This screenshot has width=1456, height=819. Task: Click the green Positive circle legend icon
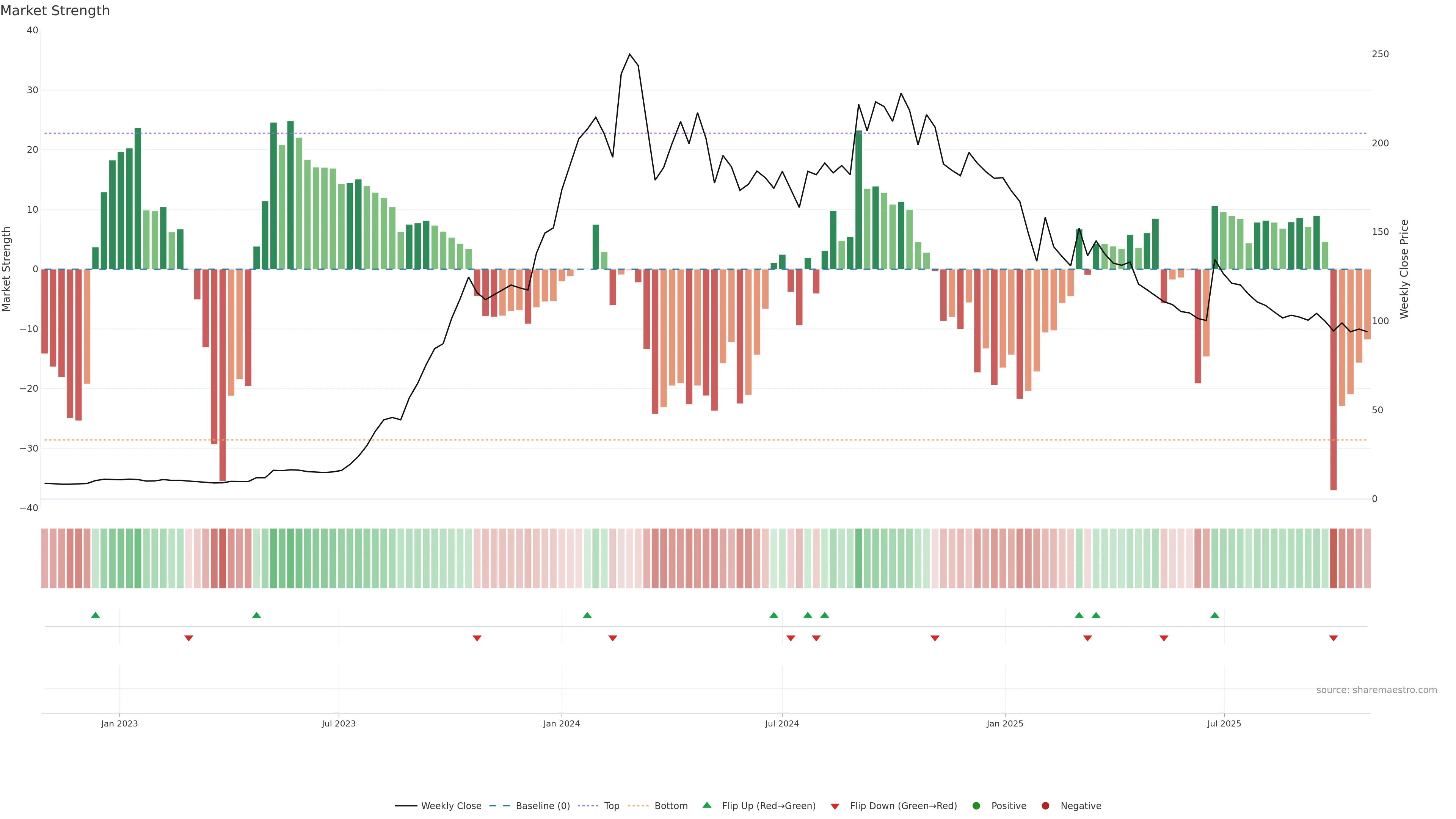(976, 805)
